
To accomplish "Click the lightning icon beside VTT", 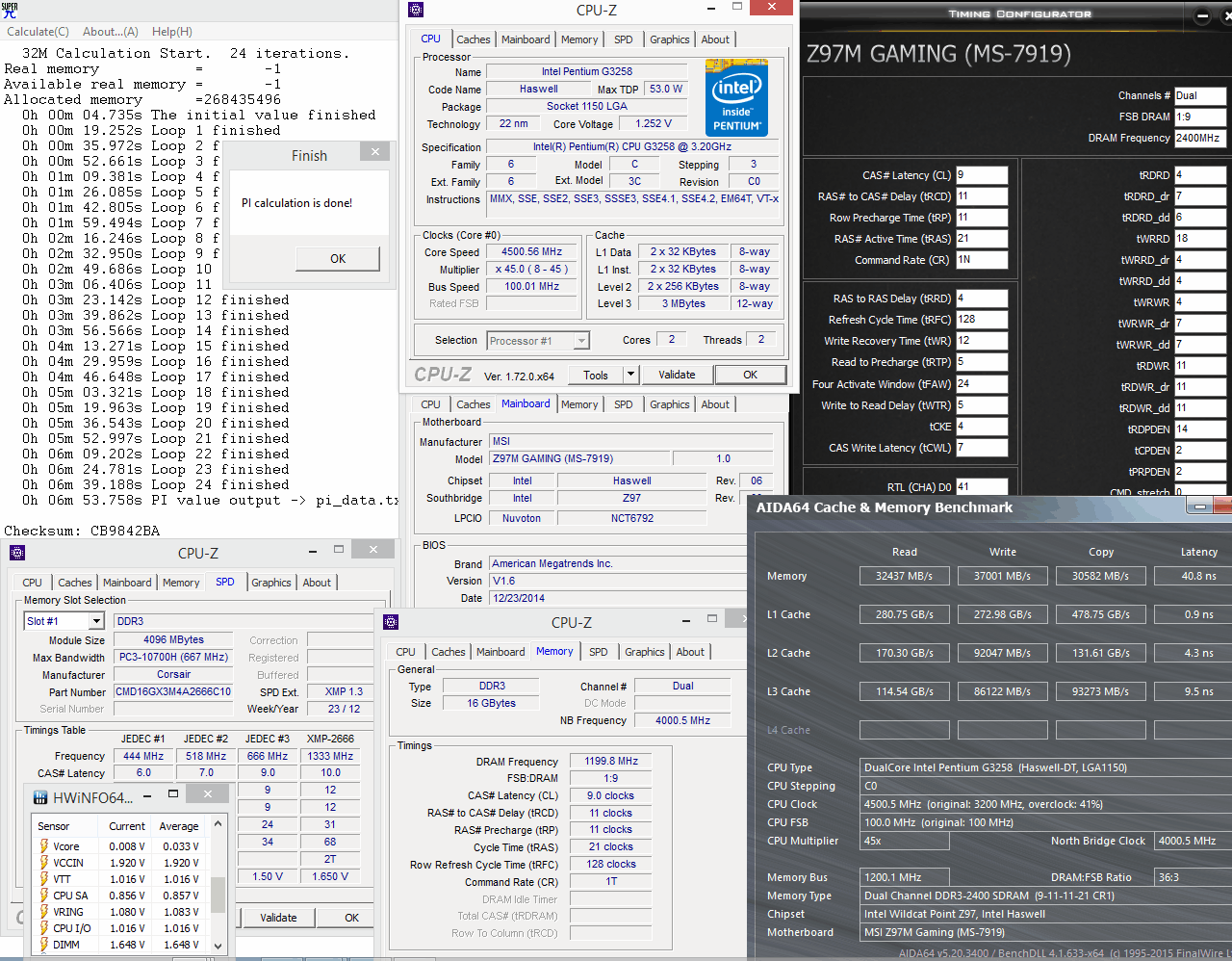I will click(x=43, y=879).
